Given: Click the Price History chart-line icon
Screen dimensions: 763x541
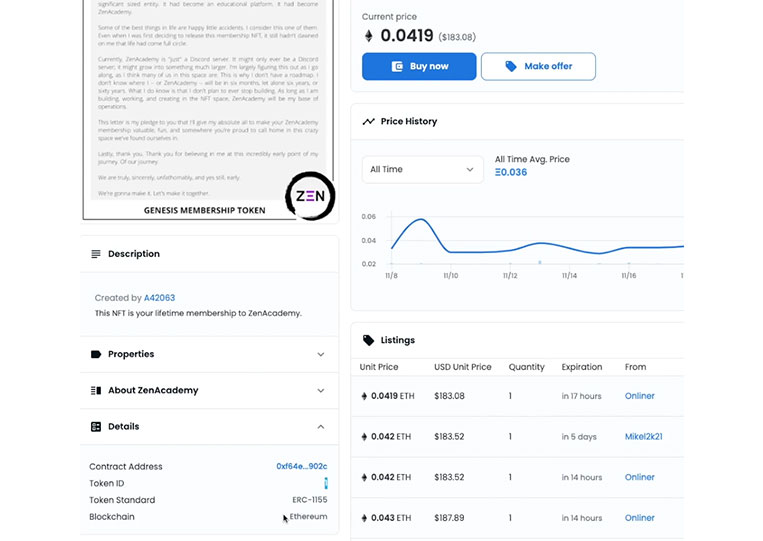Looking at the screenshot, I should [368, 121].
